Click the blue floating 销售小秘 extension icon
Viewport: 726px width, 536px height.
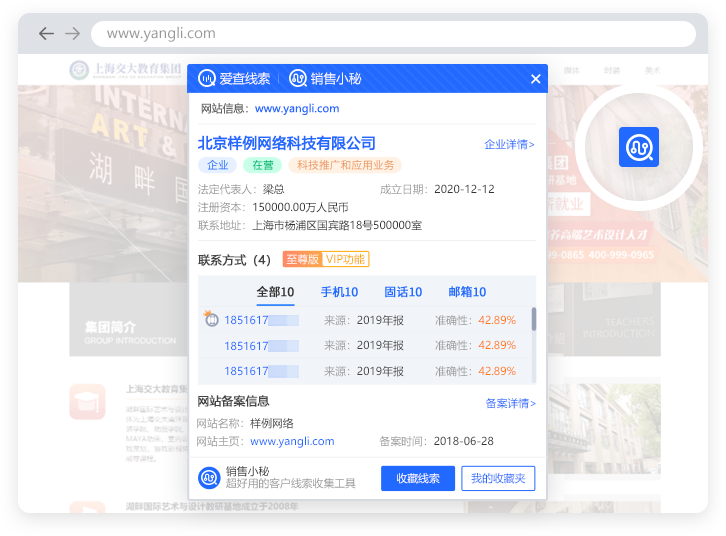click(639, 147)
